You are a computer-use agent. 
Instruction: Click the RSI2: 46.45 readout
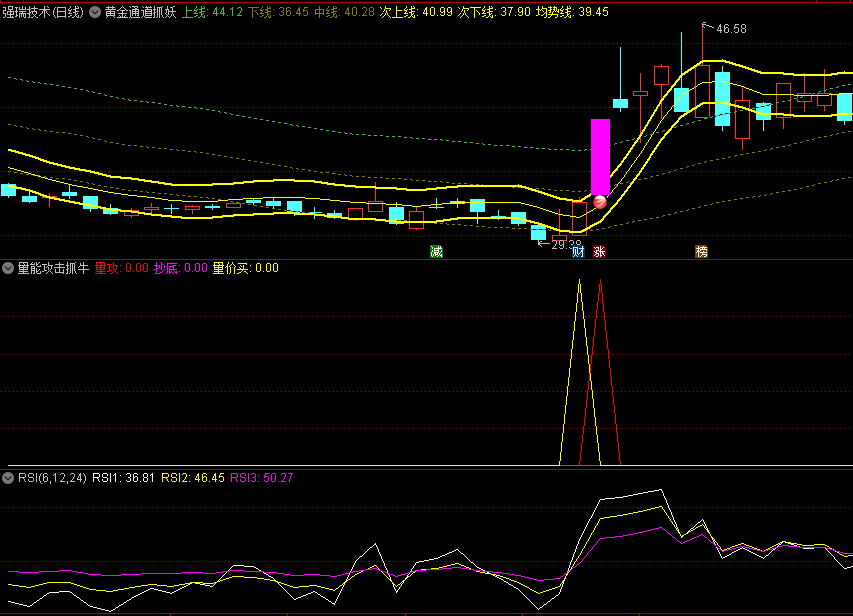point(193,478)
